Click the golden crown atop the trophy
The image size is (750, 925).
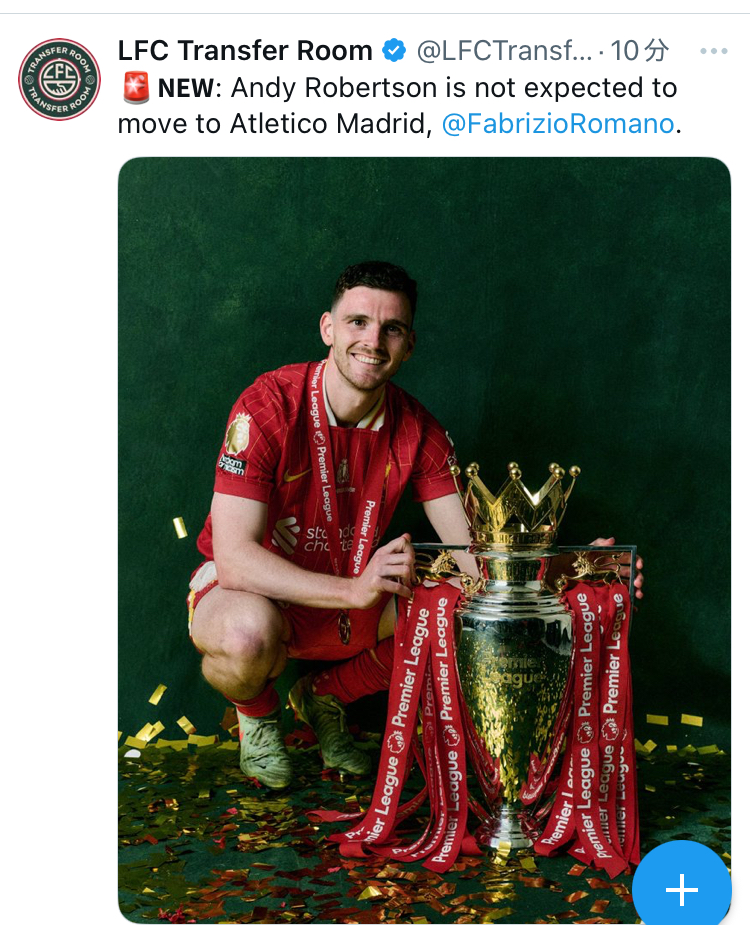point(513,498)
